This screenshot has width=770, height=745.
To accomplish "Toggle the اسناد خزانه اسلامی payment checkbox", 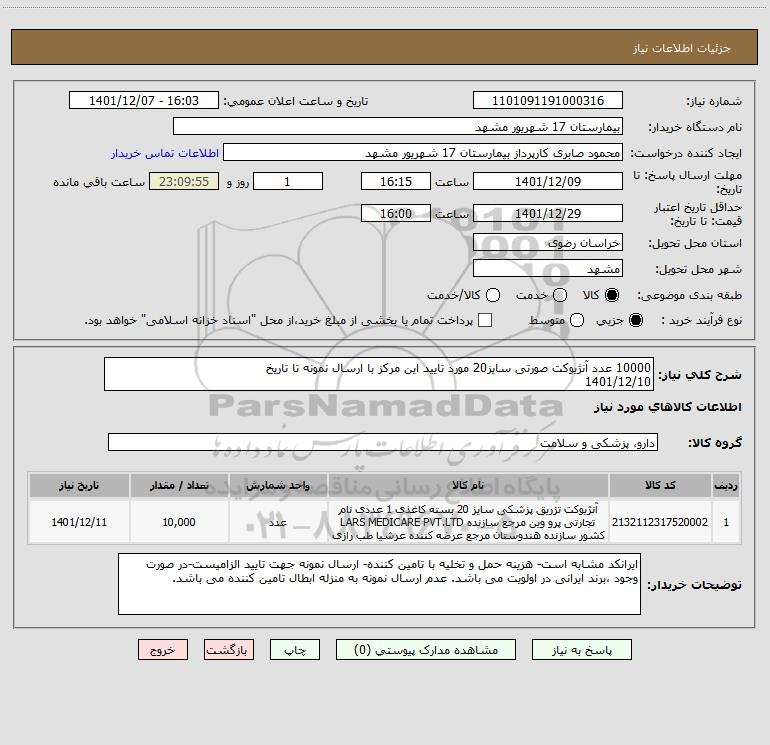I will [485, 320].
